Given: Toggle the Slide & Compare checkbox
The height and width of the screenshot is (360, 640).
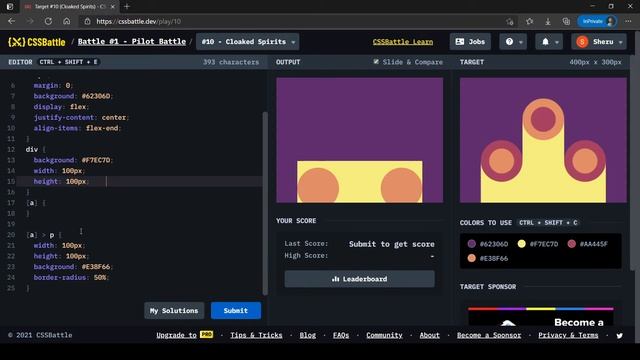Looking at the screenshot, I should [376, 62].
